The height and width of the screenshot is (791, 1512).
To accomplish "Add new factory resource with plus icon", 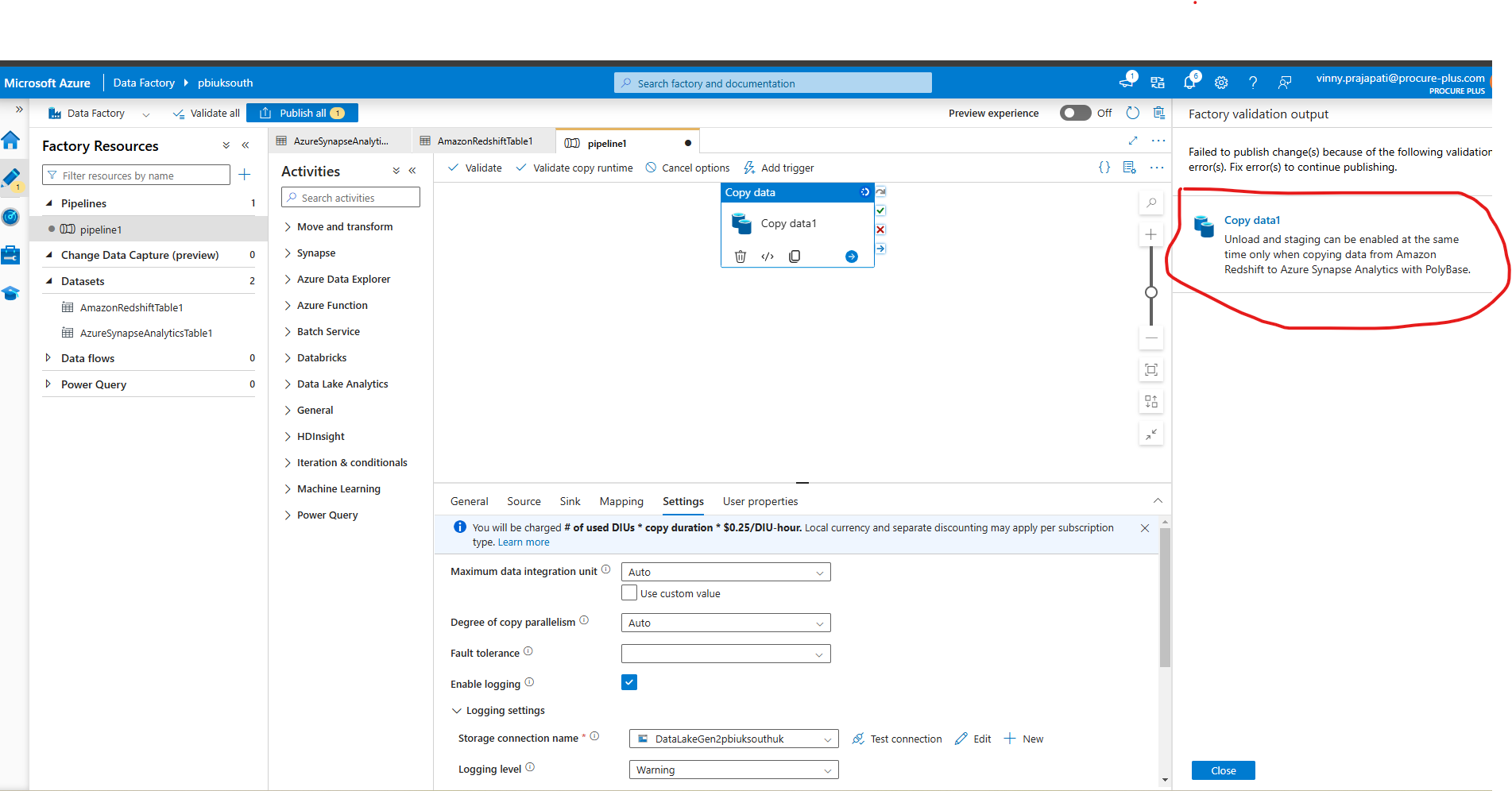I will coord(245,175).
